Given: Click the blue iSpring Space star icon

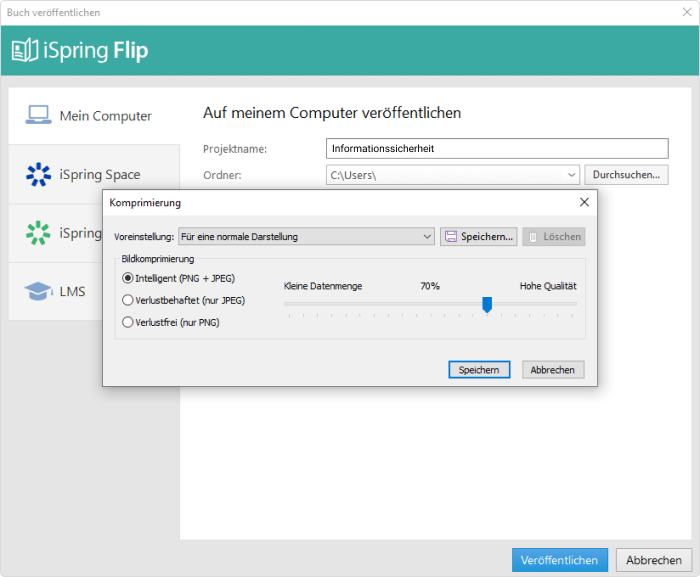Looking at the screenshot, I should (38, 174).
